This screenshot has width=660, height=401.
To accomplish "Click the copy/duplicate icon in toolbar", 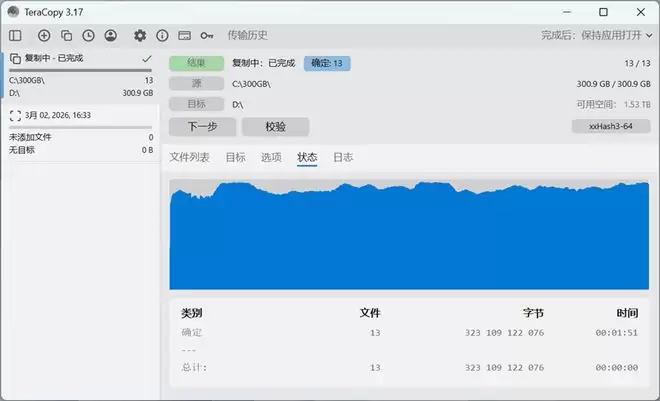I will click(x=66, y=35).
